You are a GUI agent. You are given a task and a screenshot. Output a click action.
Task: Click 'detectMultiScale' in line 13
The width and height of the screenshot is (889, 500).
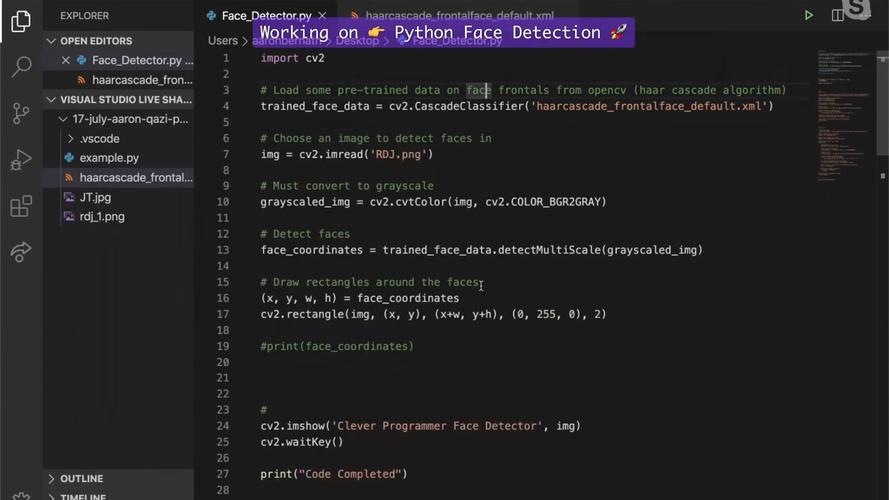tap(549, 250)
